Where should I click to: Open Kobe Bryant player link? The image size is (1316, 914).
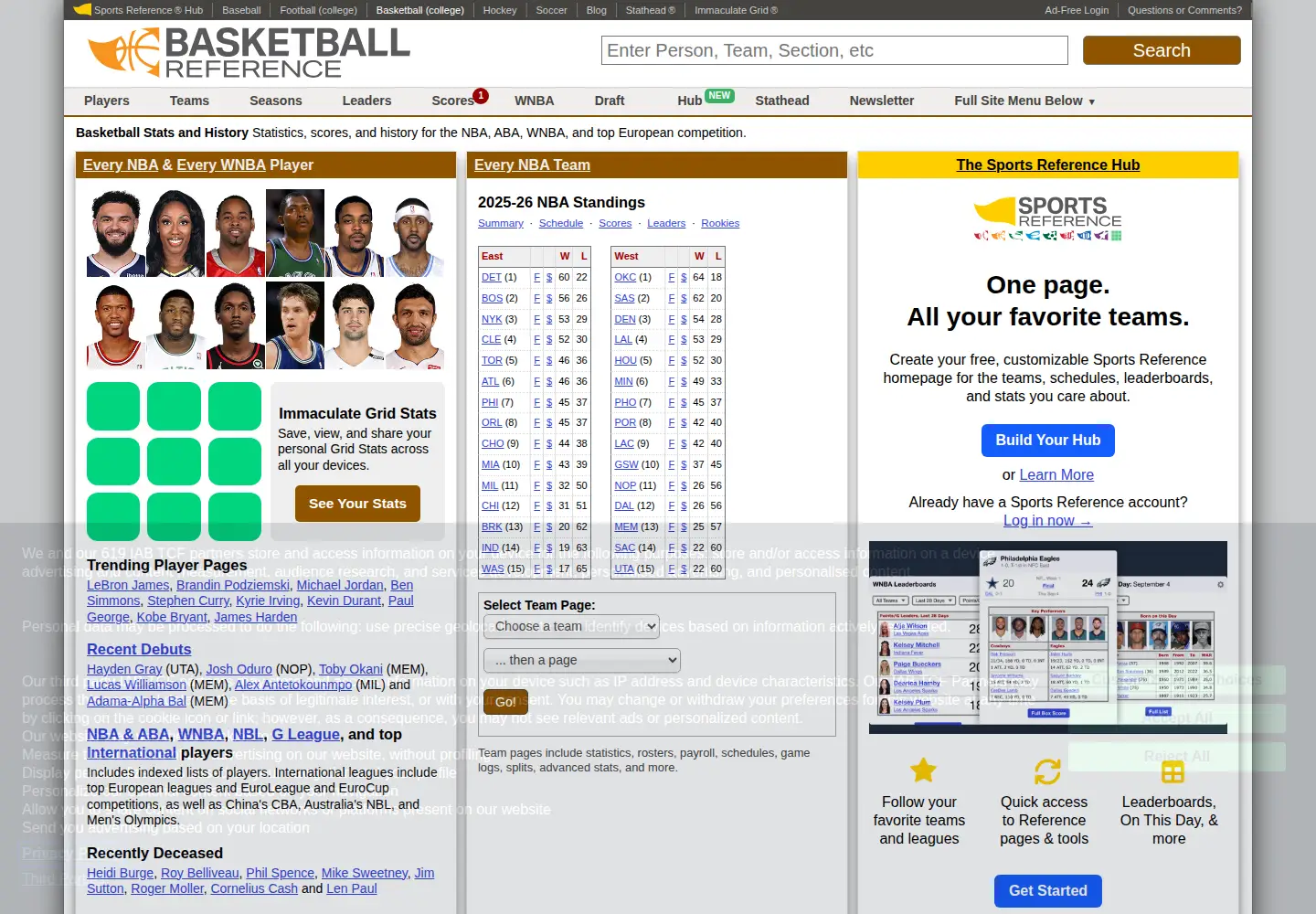172,617
